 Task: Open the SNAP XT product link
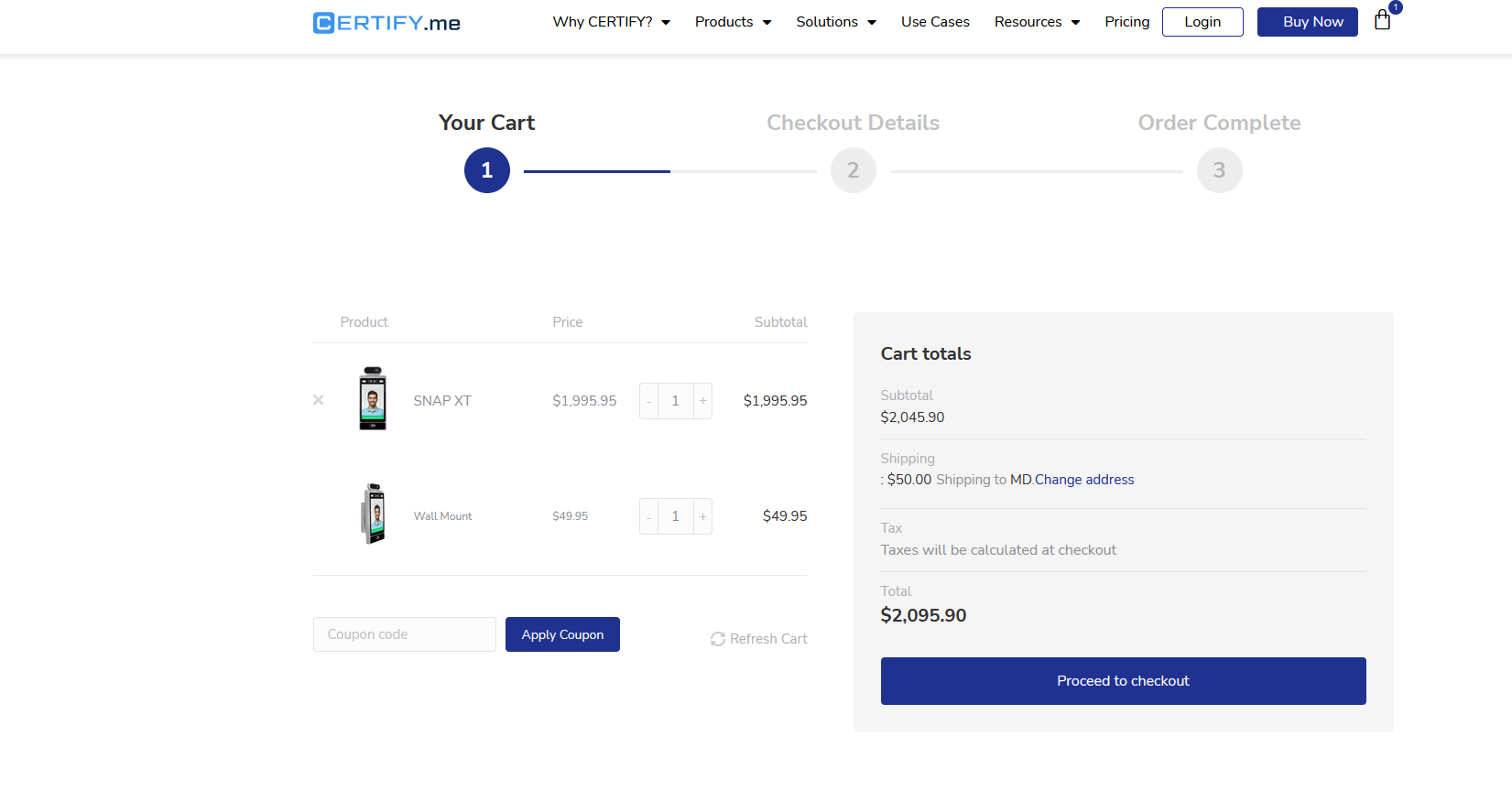[x=442, y=401]
